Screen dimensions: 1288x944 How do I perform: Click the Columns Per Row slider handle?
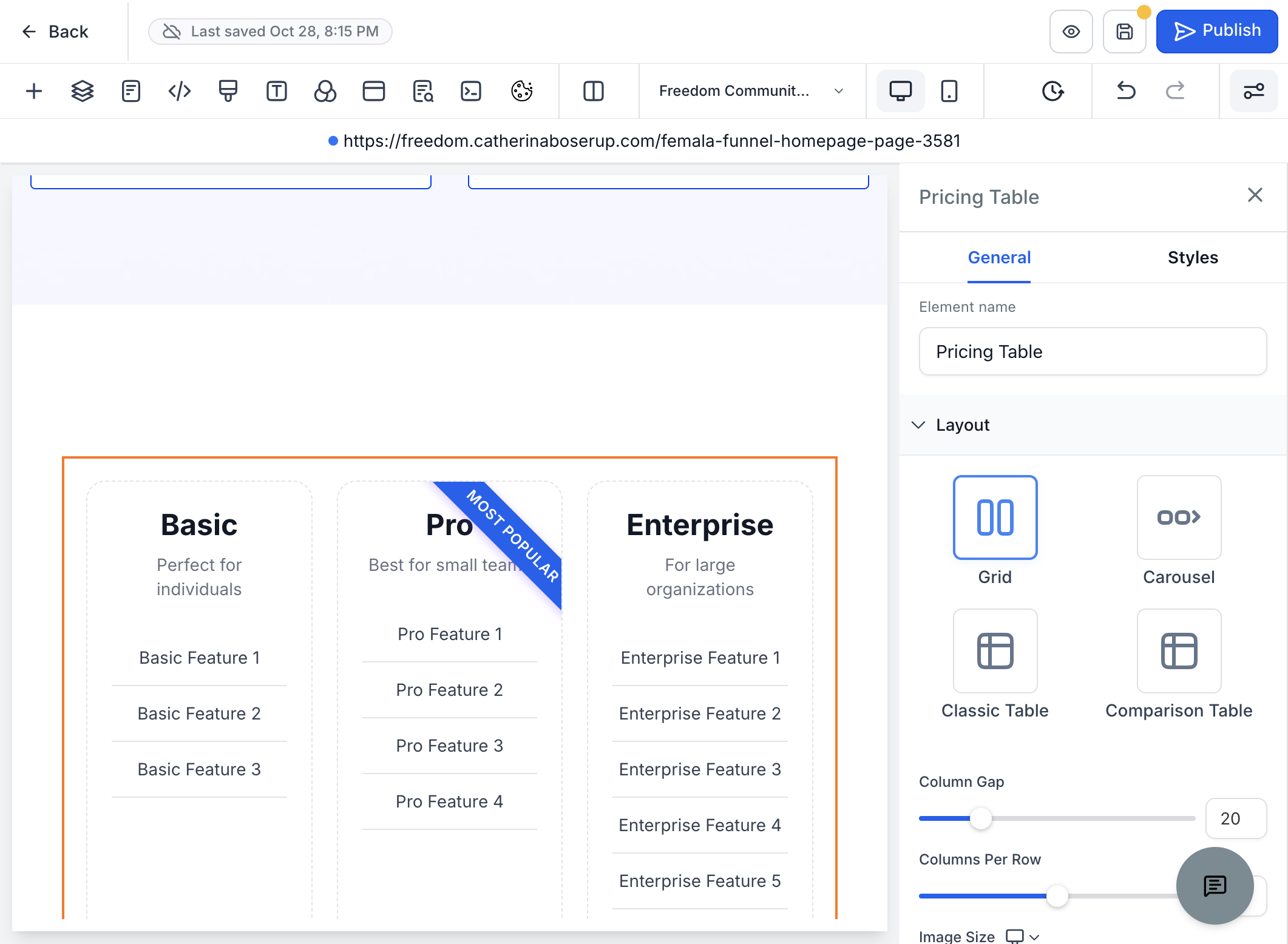click(x=1057, y=896)
